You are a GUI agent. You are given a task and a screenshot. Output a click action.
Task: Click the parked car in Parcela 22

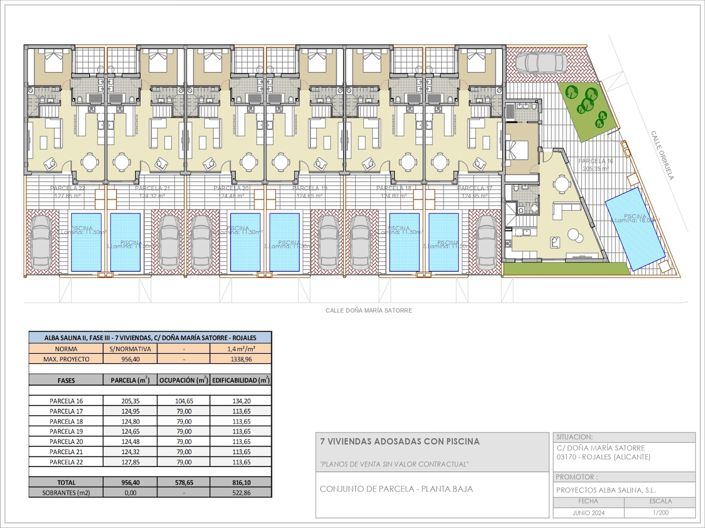point(42,243)
